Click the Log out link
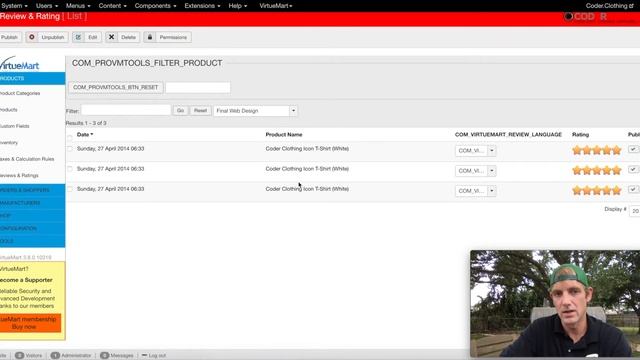The image size is (640, 360). [154, 356]
